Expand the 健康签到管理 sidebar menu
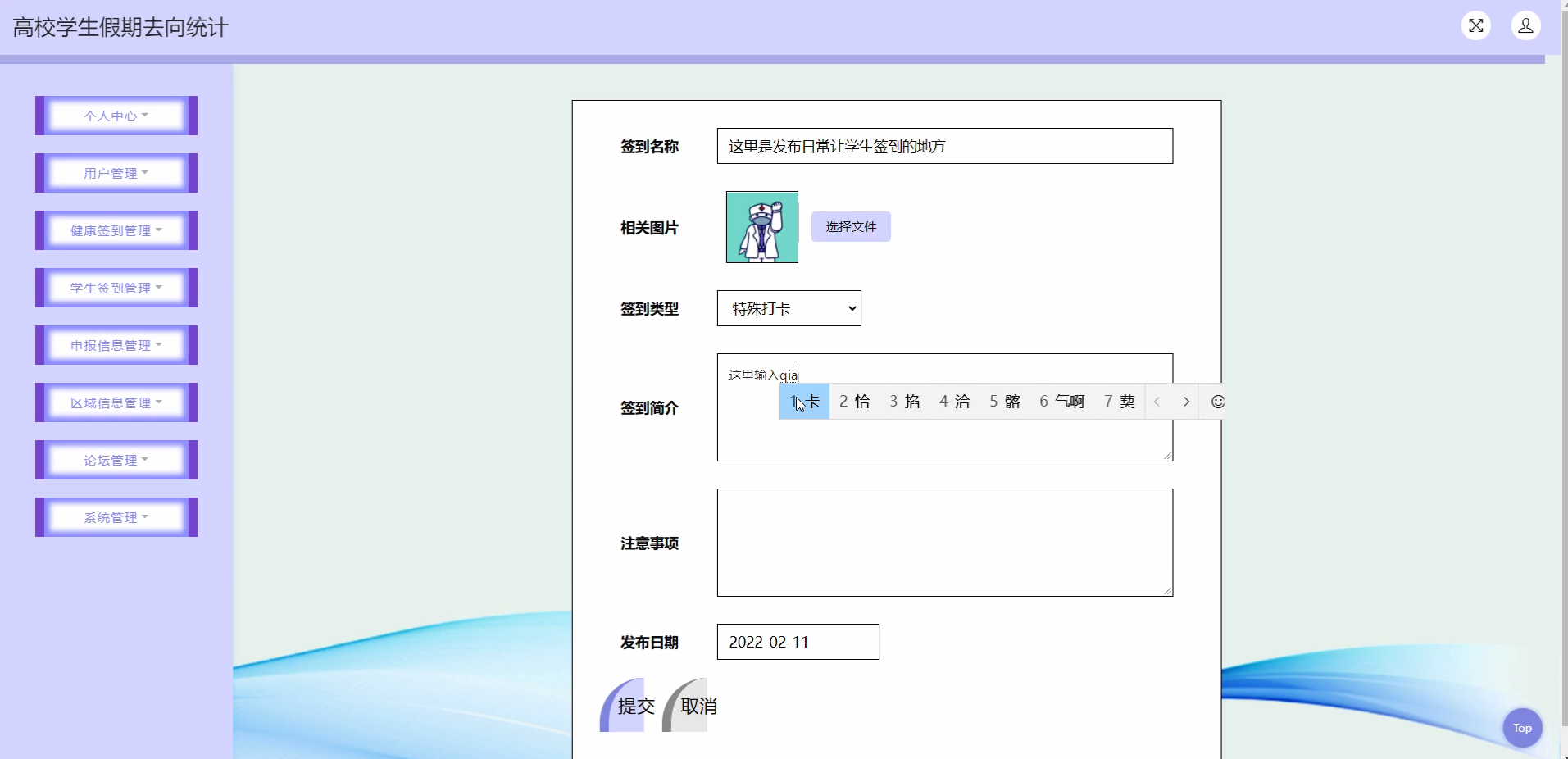The image size is (1568, 759). pos(116,230)
